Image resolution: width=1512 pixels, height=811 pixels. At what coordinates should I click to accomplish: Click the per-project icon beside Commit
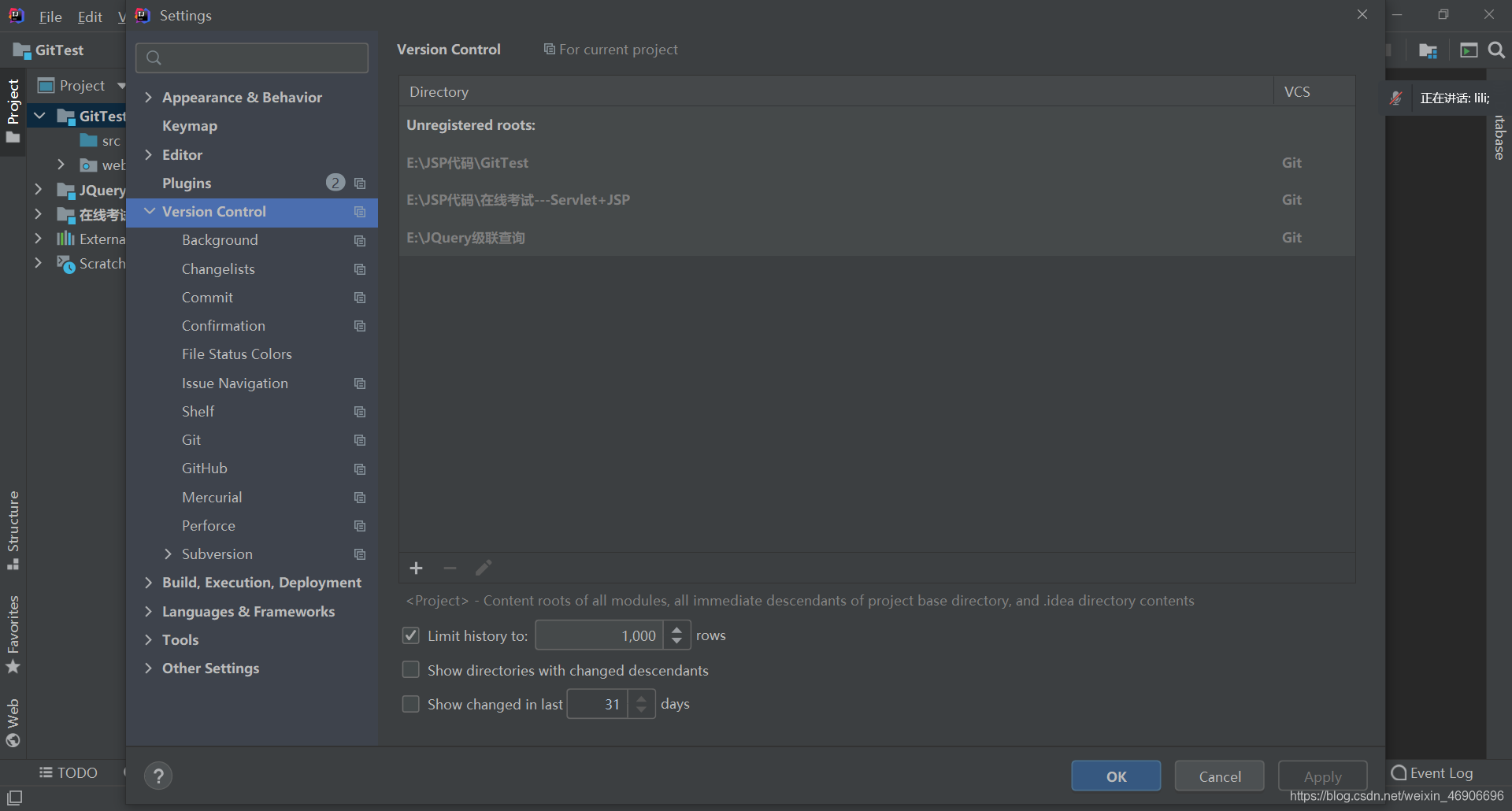point(360,298)
